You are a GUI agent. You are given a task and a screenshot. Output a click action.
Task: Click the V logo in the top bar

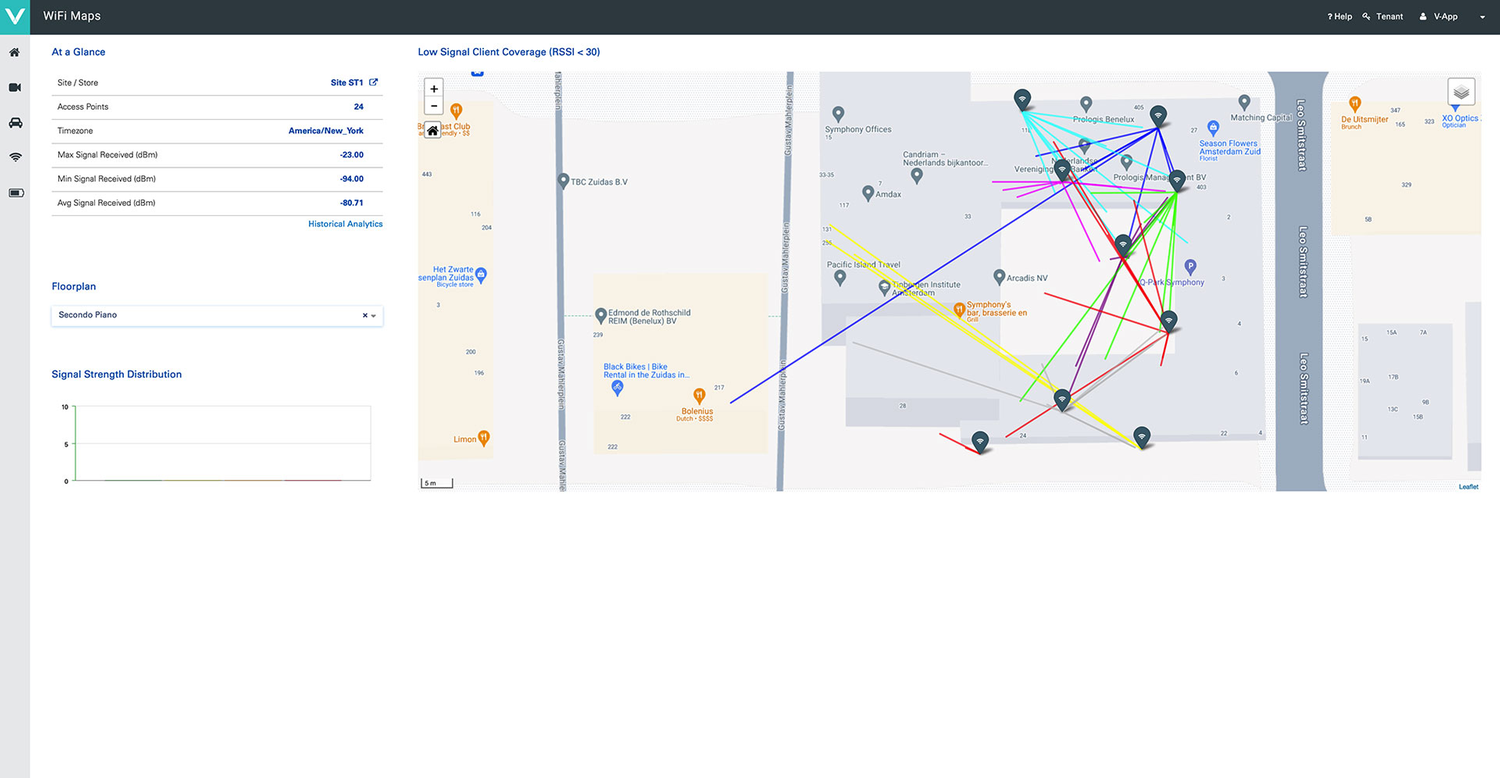point(14,16)
